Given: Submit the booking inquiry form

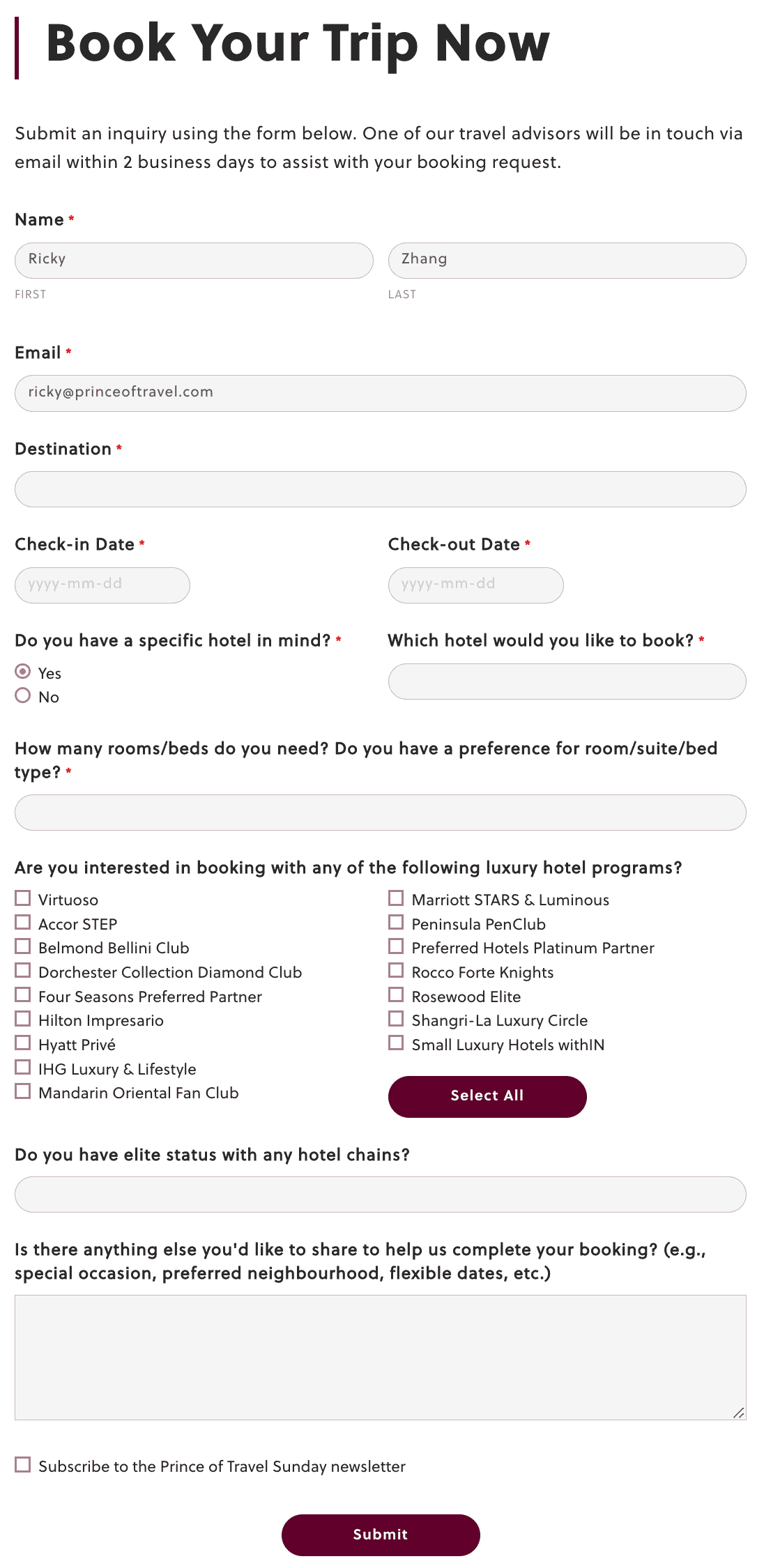Looking at the screenshot, I should pos(381,1535).
